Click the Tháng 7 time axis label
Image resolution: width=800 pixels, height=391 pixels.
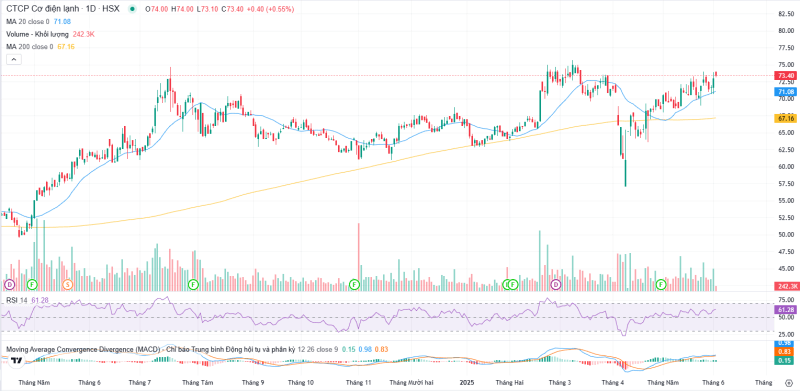click(x=141, y=382)
